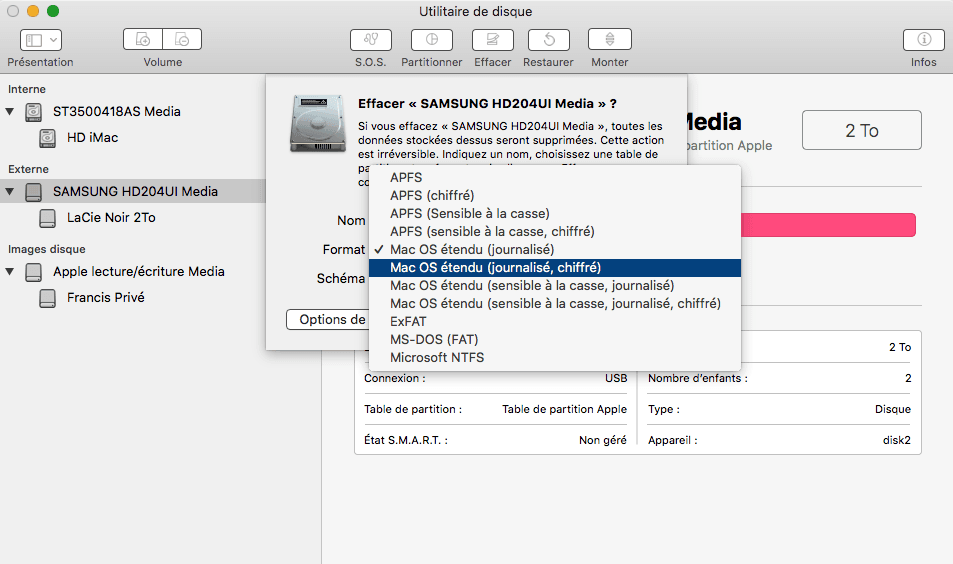
Task: Click the HD iMac volume icon
Action: point(47,138)
